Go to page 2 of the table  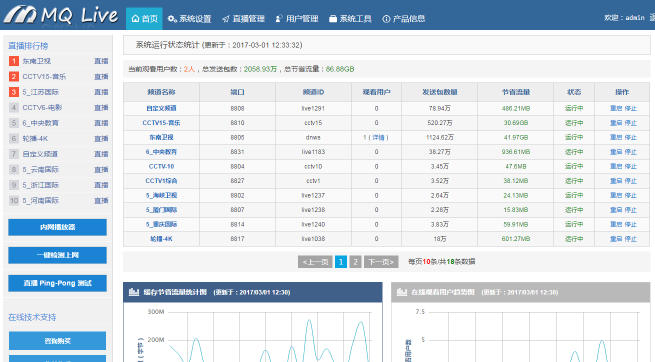(355, 262)
